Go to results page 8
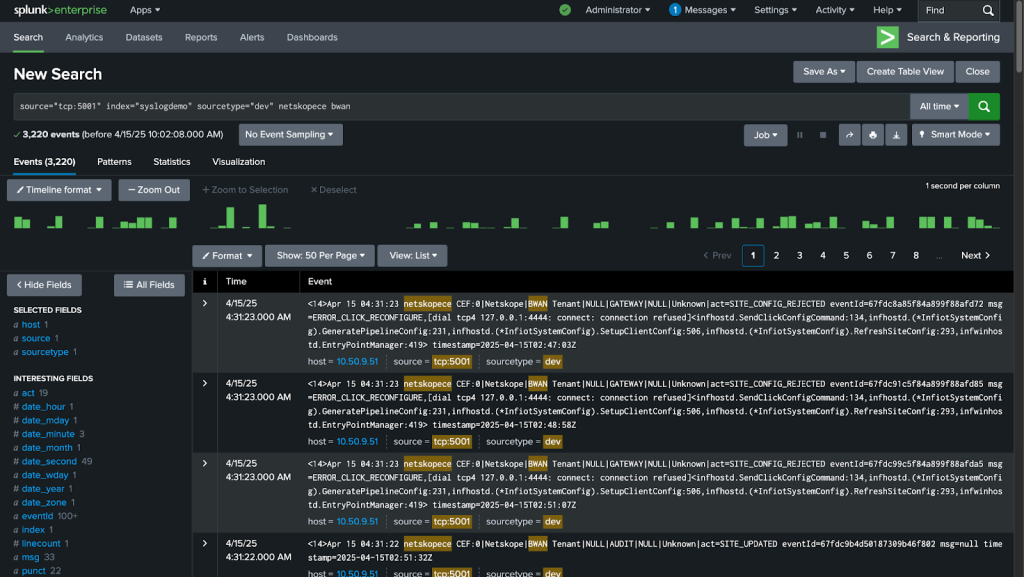1024x577 pixels. coord(916,256)
